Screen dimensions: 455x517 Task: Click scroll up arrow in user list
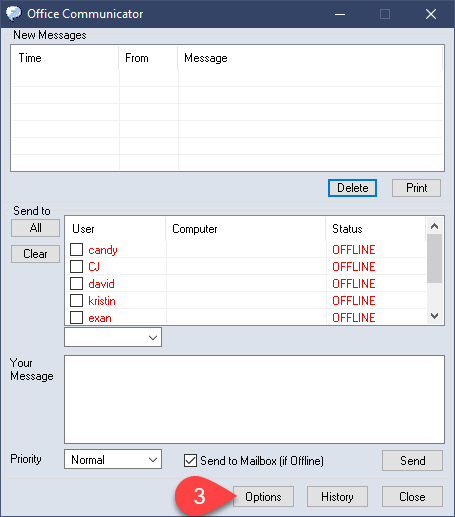[434, 226]
